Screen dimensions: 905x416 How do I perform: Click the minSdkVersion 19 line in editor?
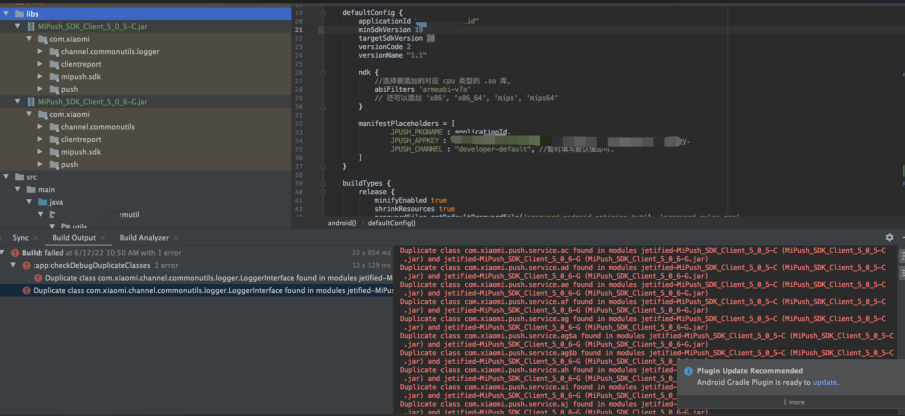pyautogui.click(x=391, y=29)
